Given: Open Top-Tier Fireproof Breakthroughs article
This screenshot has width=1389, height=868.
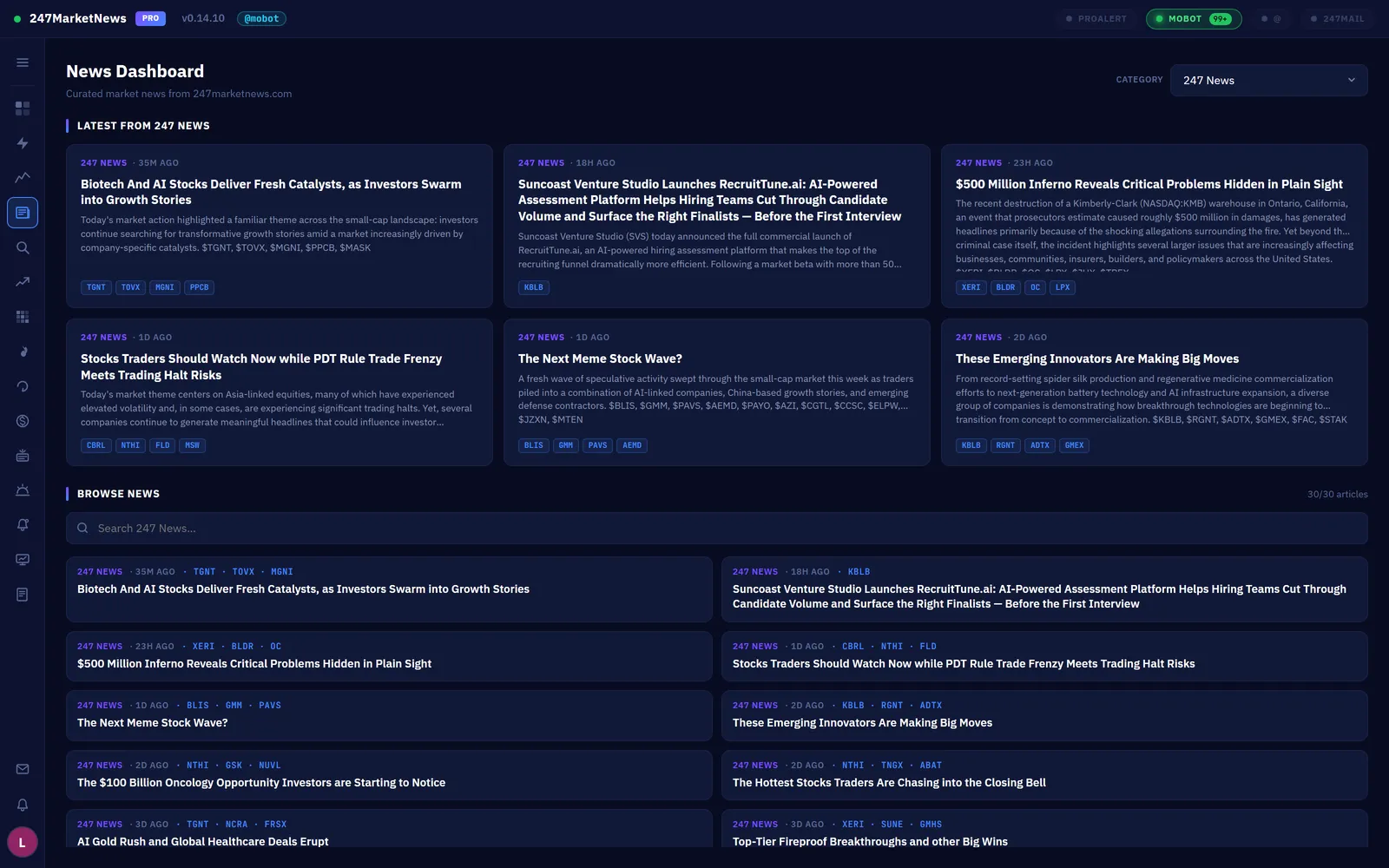Looking at the screenshot, I should tap(1044, 829).
